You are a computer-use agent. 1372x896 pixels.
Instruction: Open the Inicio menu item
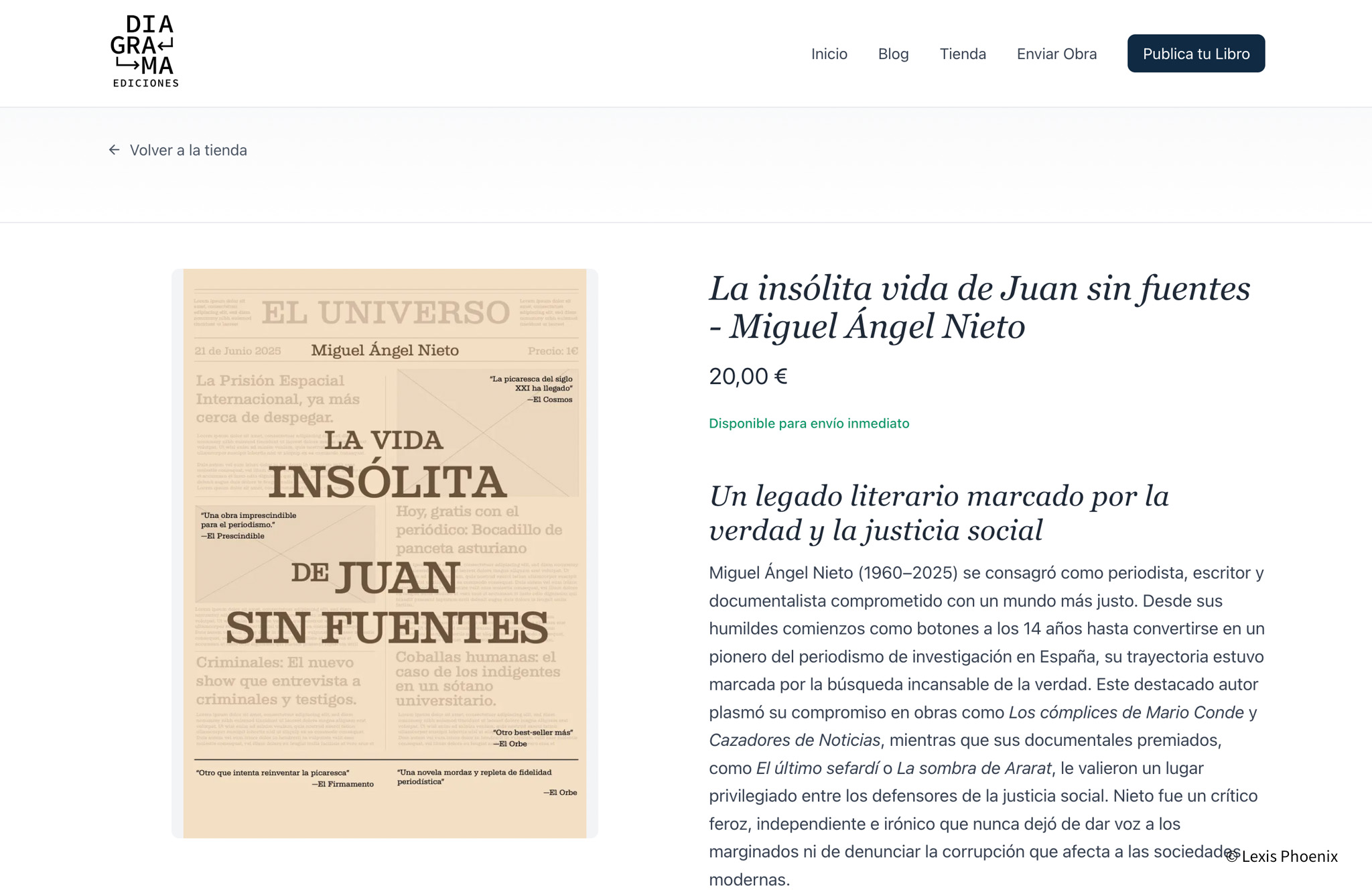click(829, 54)
